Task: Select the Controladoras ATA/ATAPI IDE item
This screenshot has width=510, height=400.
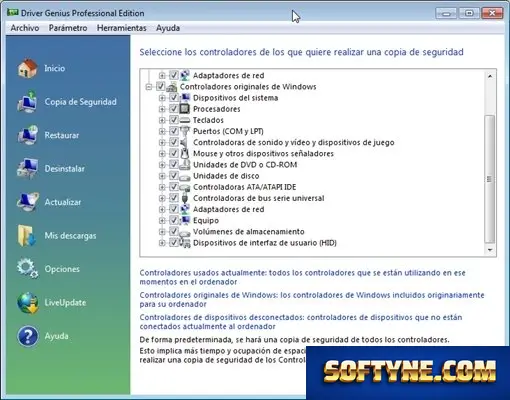Action: tap(244, 187)
